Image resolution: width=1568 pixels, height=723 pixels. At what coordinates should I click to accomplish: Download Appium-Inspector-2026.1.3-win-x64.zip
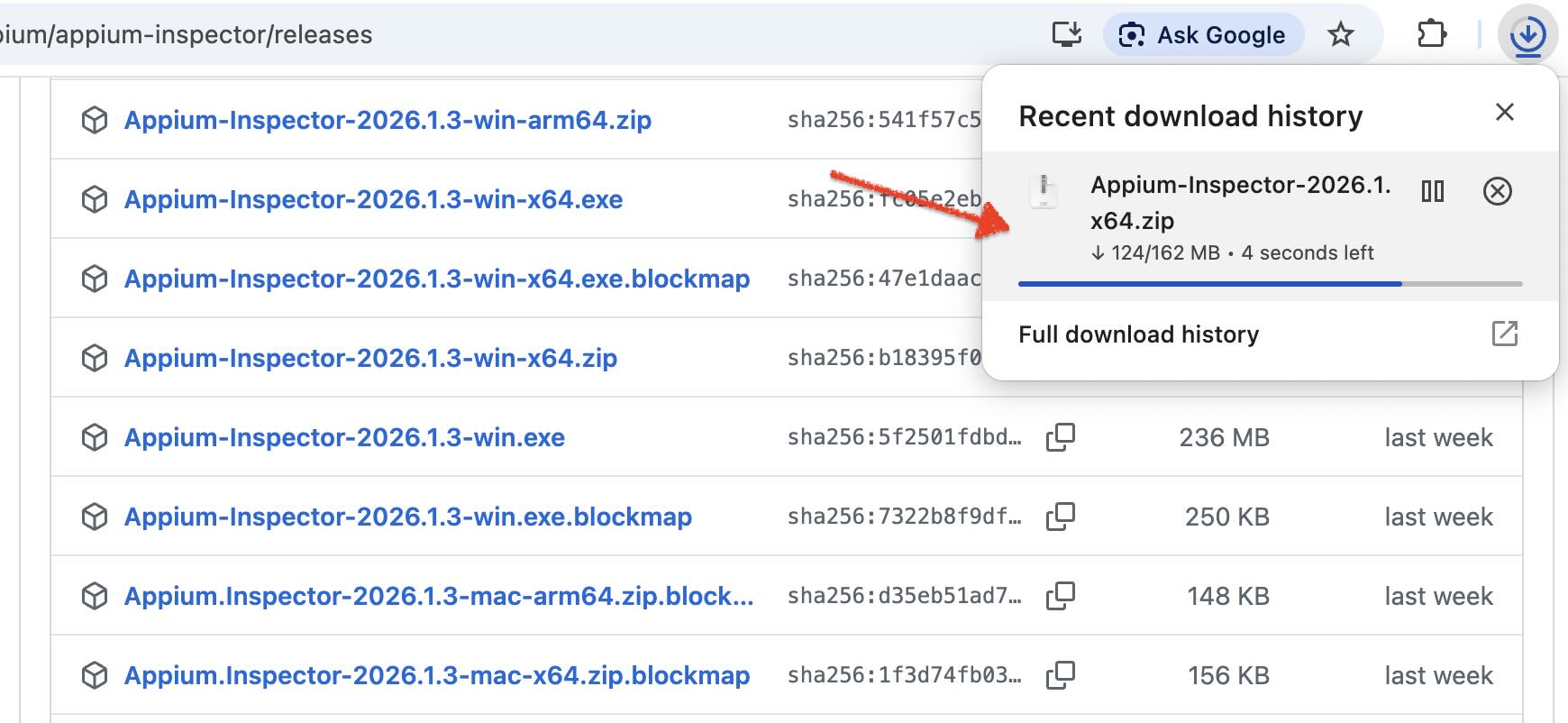pyautogui.click(x=370, y=358)
